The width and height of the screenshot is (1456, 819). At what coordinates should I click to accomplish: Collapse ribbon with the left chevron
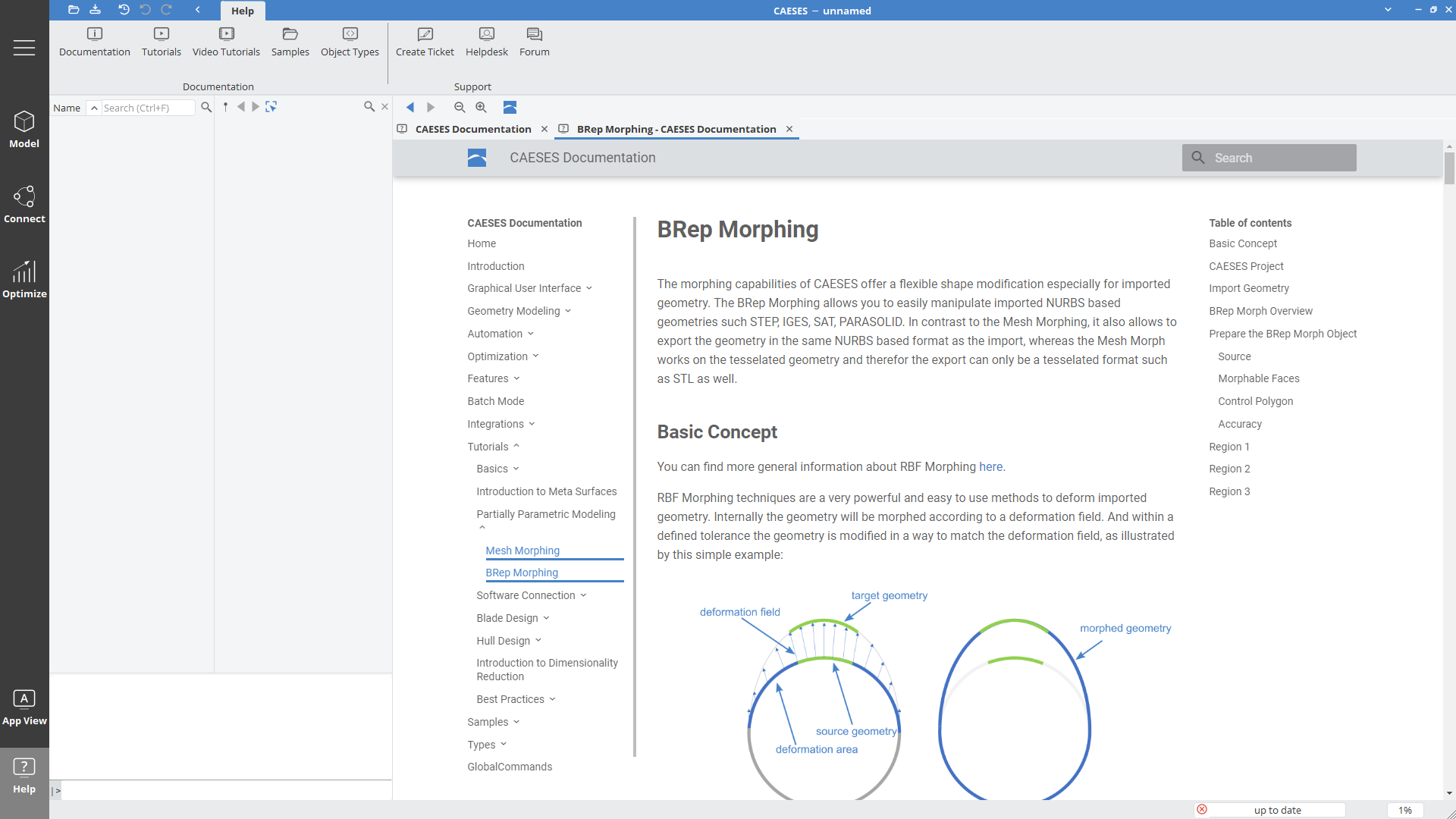(197, 10)
